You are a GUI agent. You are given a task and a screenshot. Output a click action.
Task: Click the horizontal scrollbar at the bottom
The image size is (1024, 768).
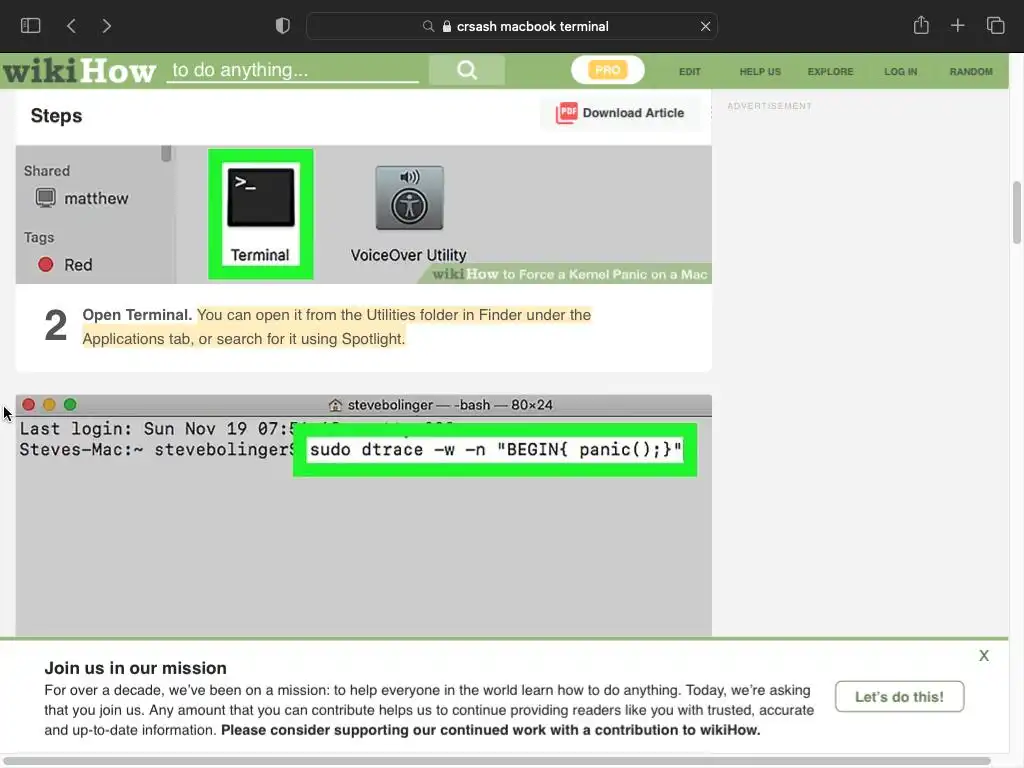point(498,760)
